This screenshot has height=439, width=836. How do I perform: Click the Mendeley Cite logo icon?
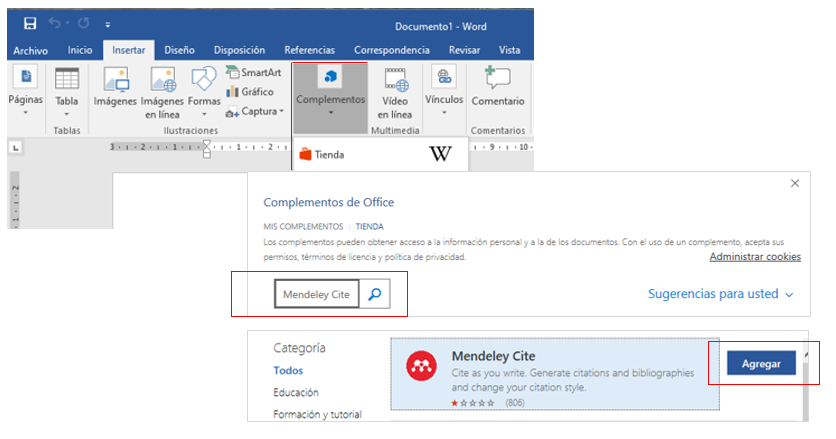pyautogui.click(x=421, y=366)
